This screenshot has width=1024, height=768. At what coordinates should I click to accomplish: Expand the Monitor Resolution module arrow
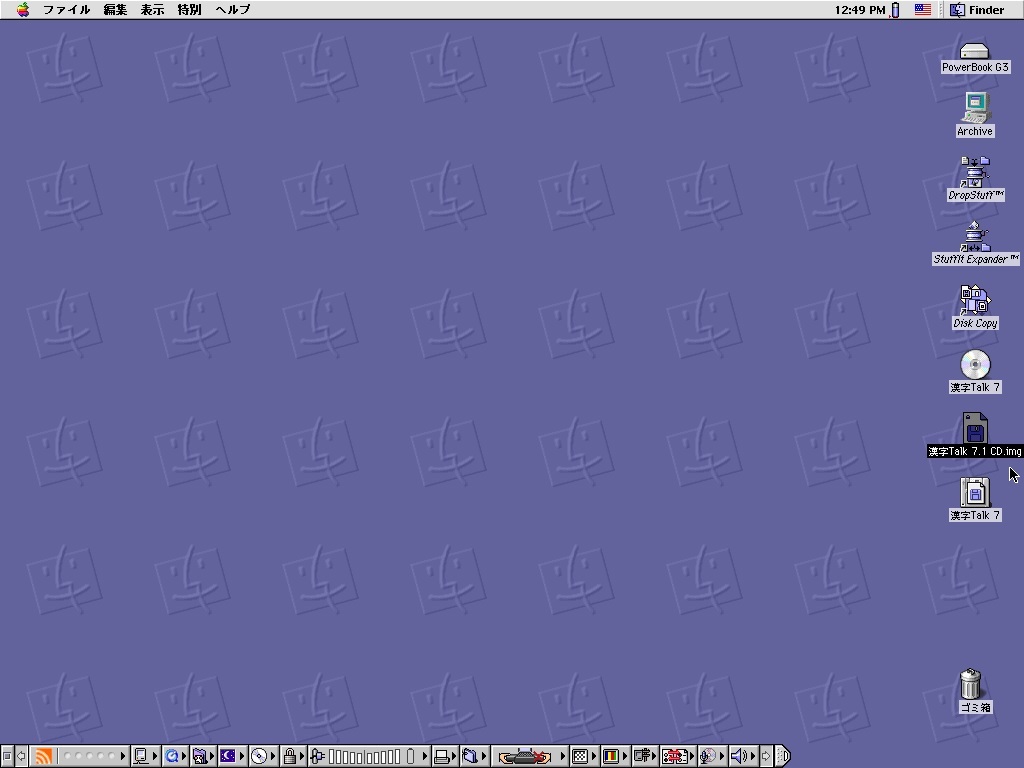(x=594, y=756)
